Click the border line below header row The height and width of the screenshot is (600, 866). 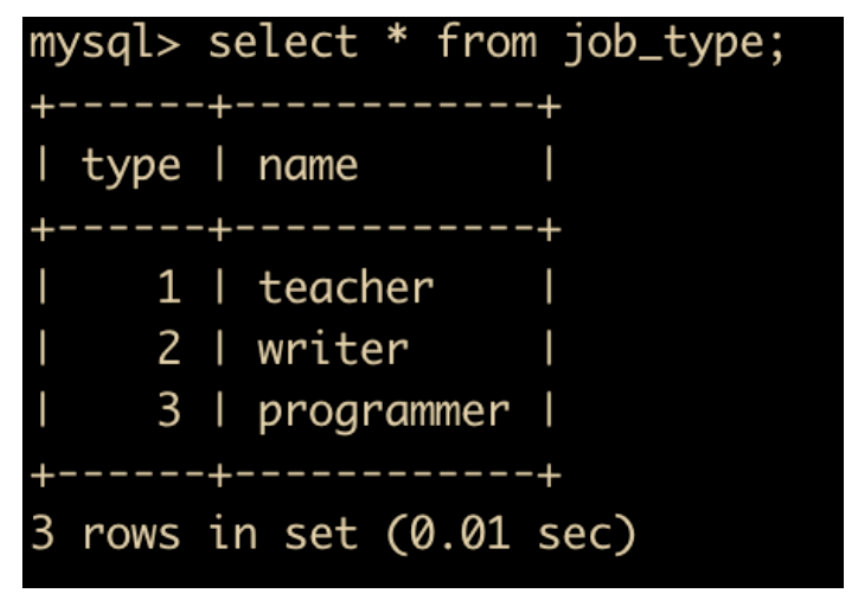point(295,229)
